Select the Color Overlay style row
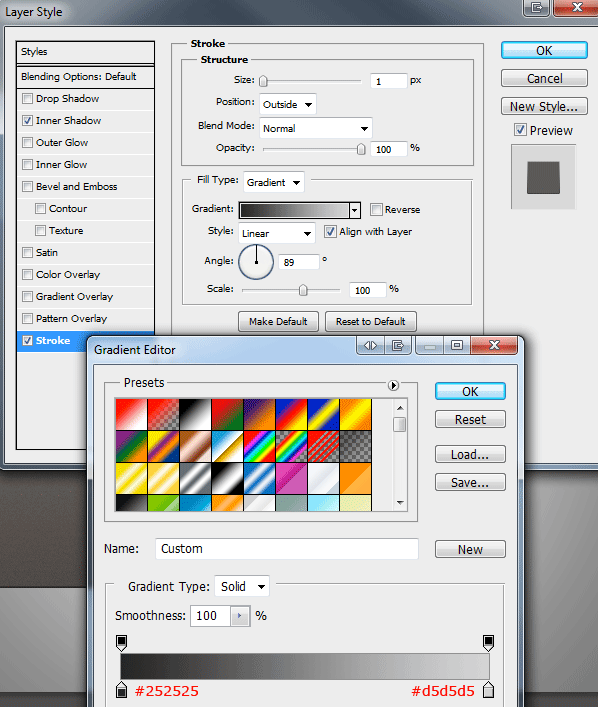The width and height of the screenshot is (598, 707). pyautogui.click(x=85, y=275)
